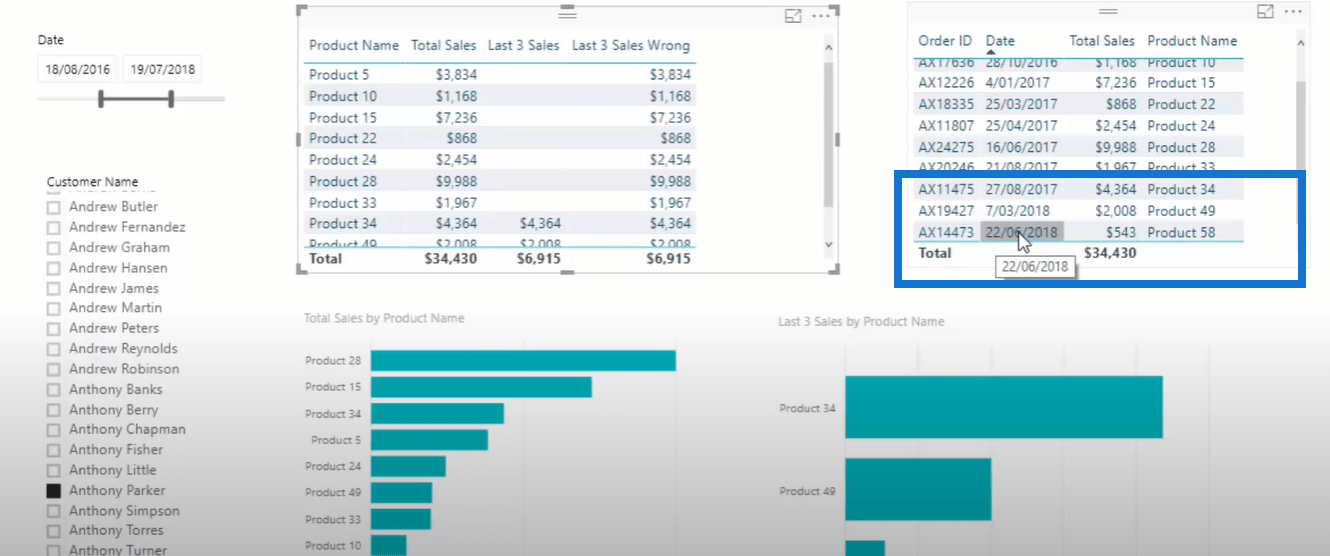The width and height of the screenshot is (1330, 556).
Task: Enable the Andrew Martin checkbox
Action: point(53,308)
